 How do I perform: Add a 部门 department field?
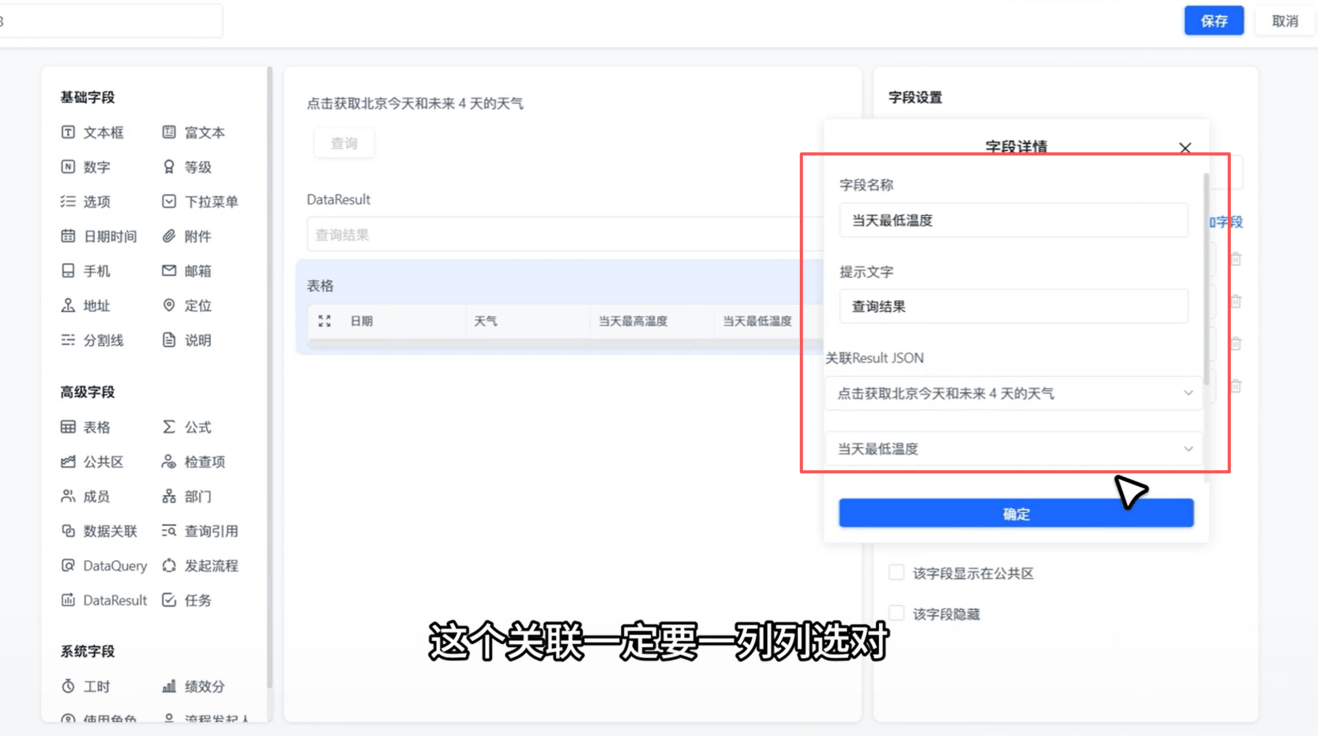pyautogui.click(x=186, y=496)
